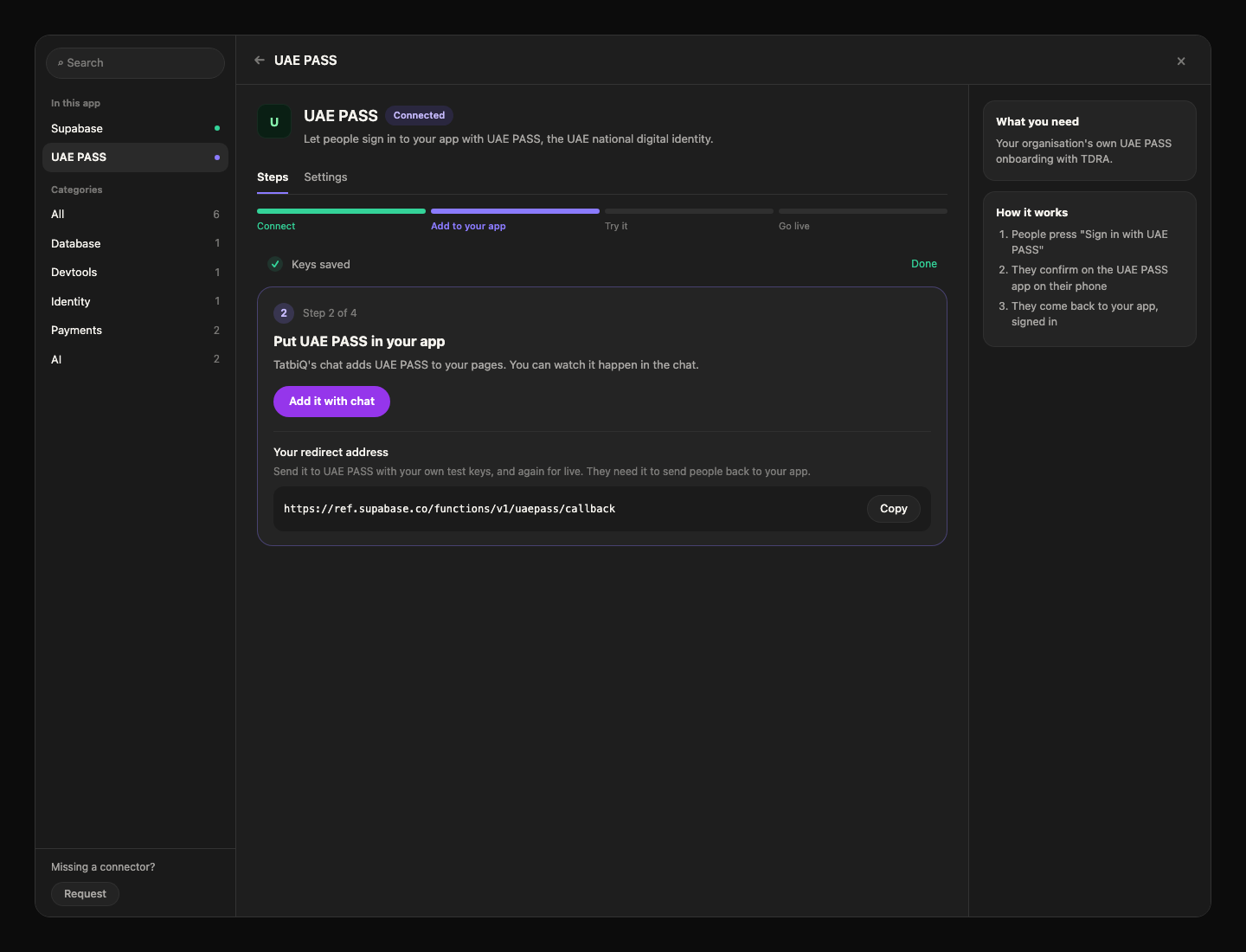Select UAE PASS in the sidebar list
Image resolution: width=1246 pixels, height=952 pixels.
click(135, 158)
